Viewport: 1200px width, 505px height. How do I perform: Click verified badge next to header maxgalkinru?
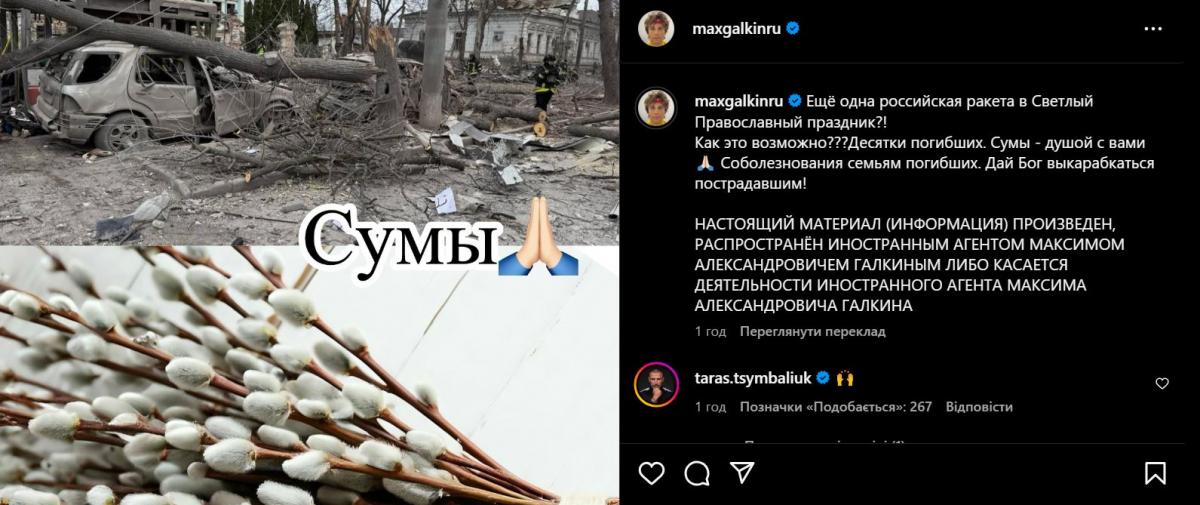pyautogui.click(x=792, y=29)
